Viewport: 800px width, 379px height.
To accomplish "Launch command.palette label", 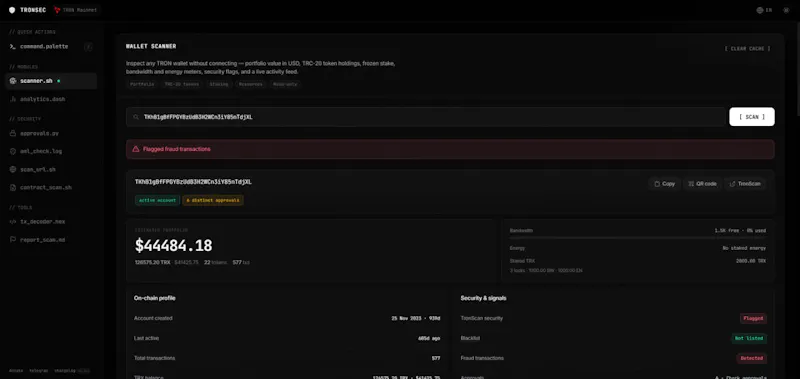I will [44, 46].
